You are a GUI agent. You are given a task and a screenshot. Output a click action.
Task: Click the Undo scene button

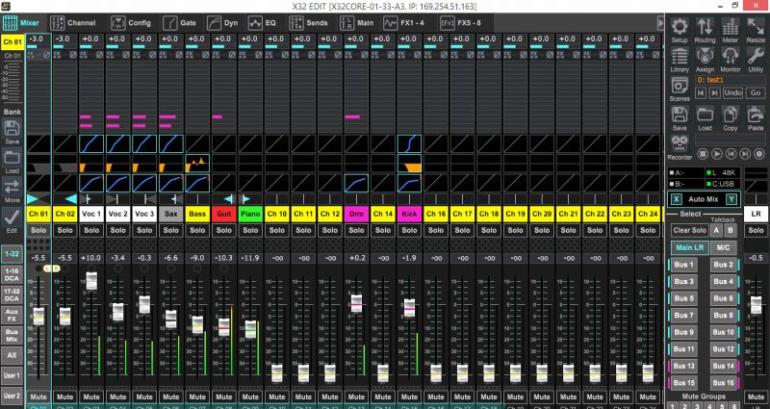pos(733,92)
